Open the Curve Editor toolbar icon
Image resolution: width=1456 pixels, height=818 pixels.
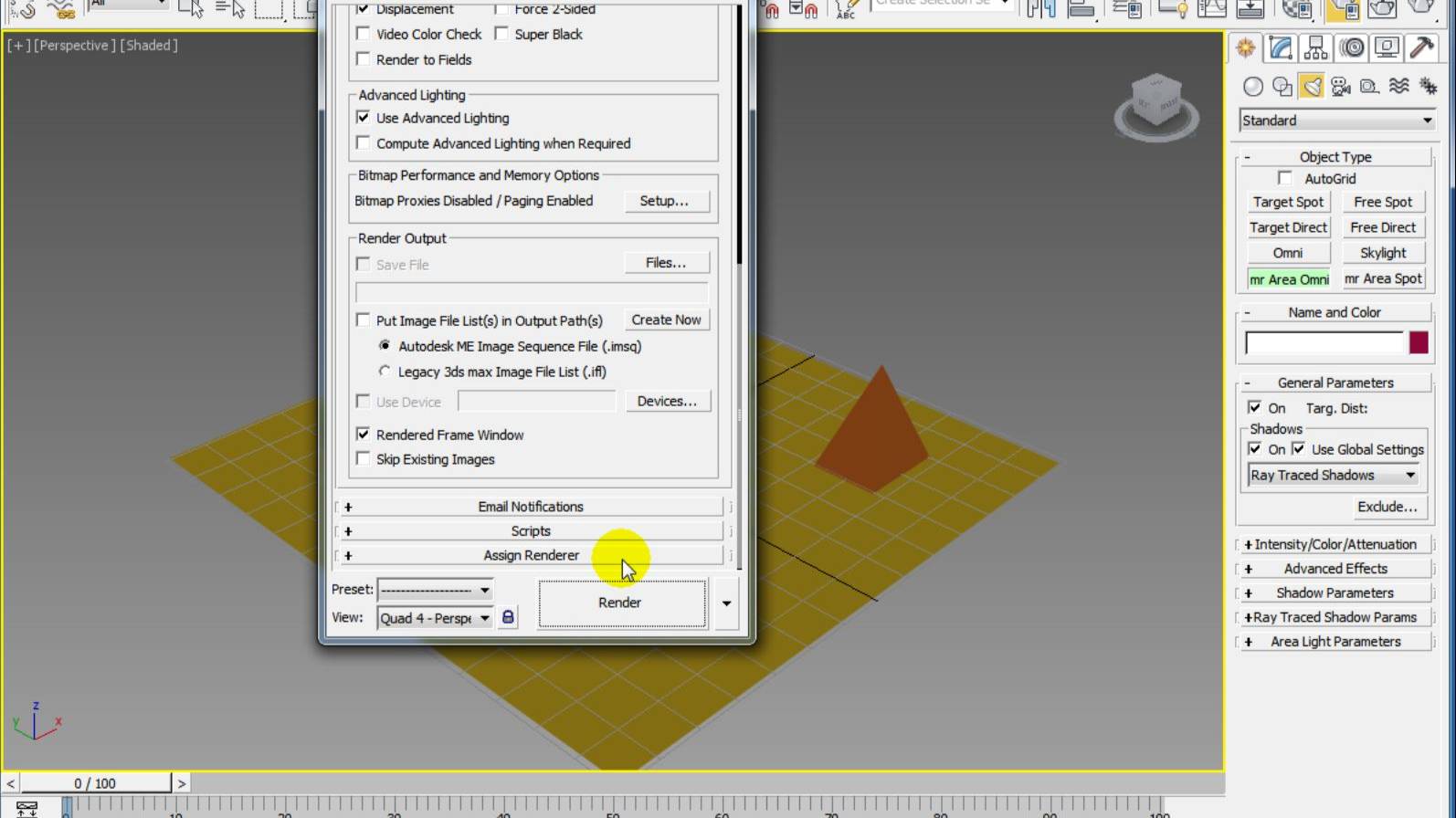point(1212,9)
